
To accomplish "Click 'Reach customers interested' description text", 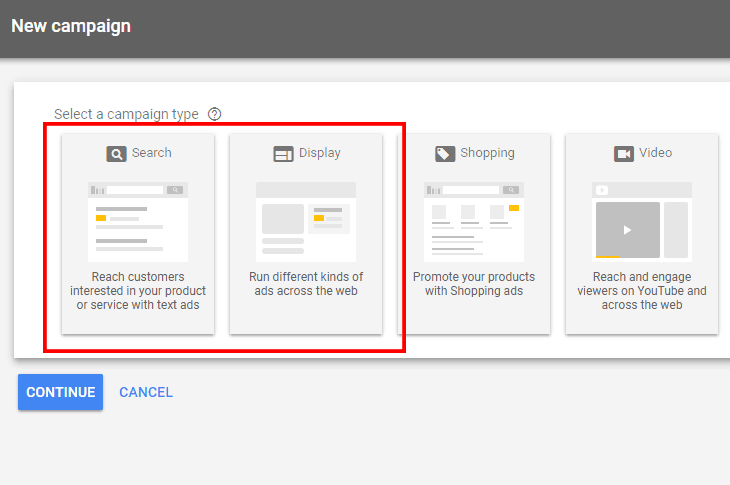I will [x=138, y=291].
